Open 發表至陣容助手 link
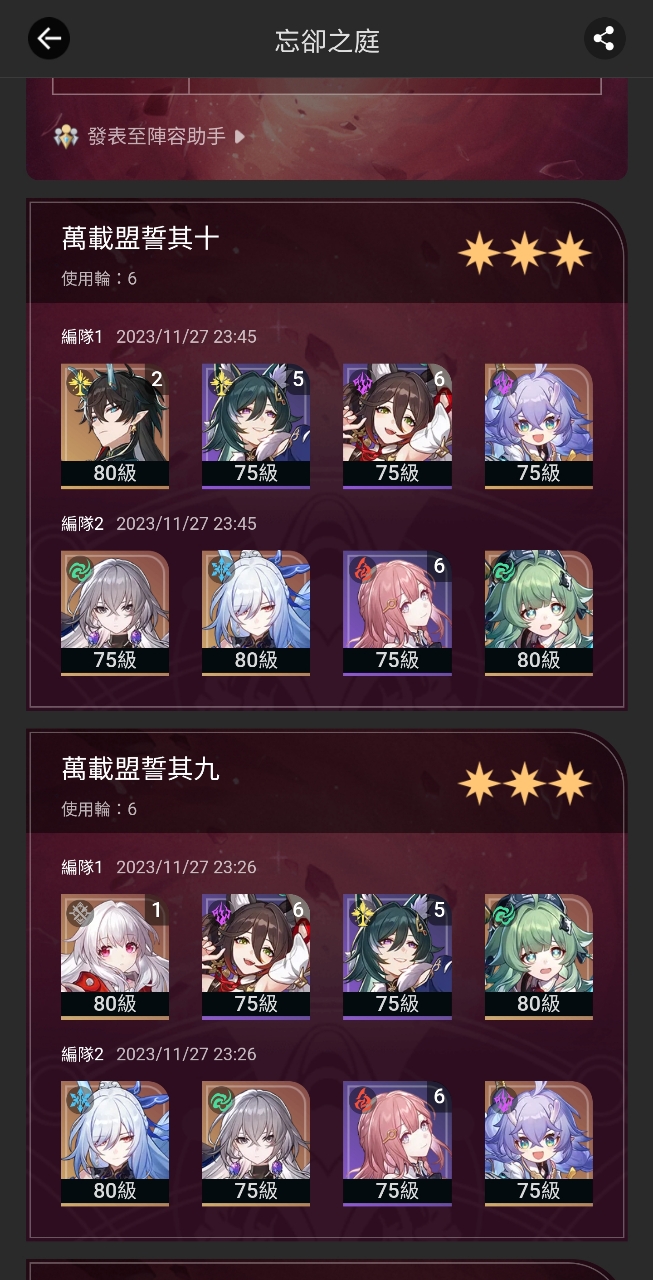 pyautogui.click(x=157, y=136)
